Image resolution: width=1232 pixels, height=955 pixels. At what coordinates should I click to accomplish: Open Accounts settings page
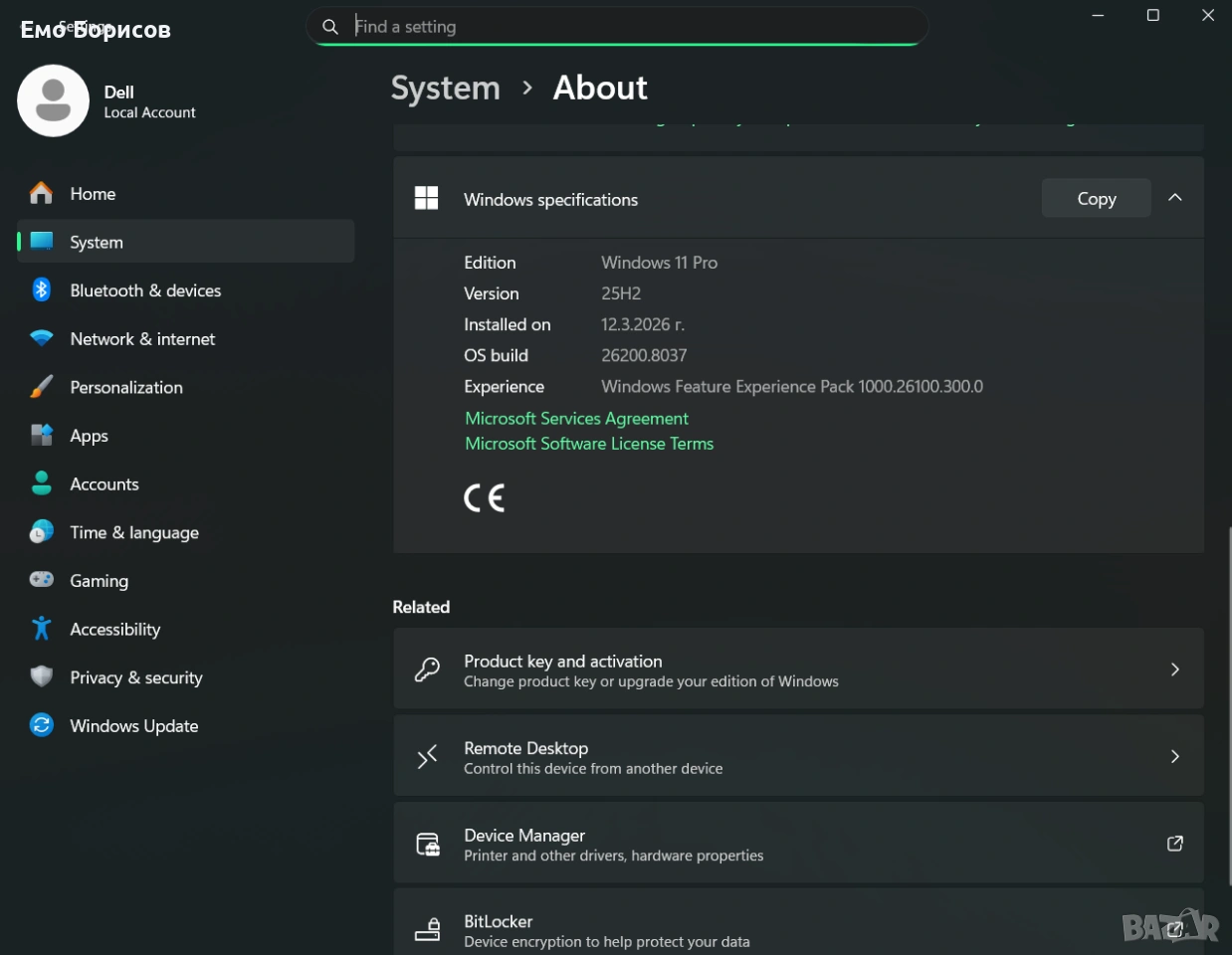coord(103,484)
